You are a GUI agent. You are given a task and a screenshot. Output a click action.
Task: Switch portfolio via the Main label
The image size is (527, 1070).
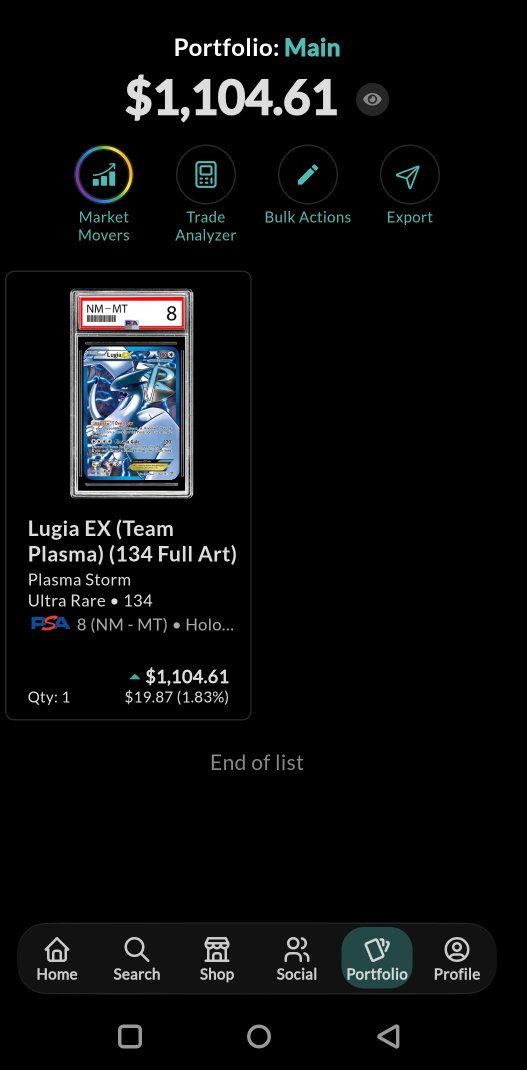pyautogui.click(x=312, y=48)
